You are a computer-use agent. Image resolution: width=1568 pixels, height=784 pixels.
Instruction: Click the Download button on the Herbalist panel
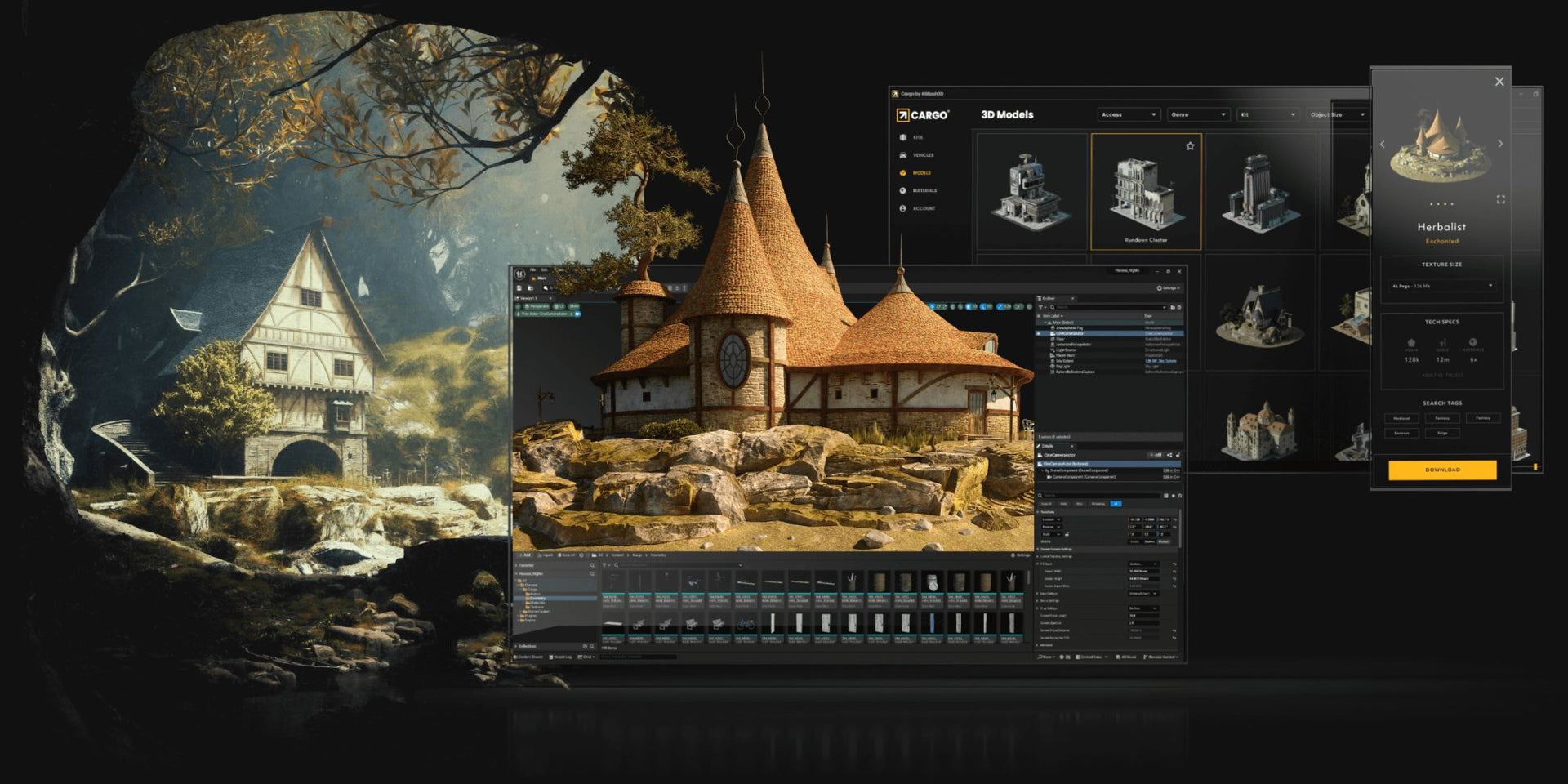click(x=1443, y=470)
